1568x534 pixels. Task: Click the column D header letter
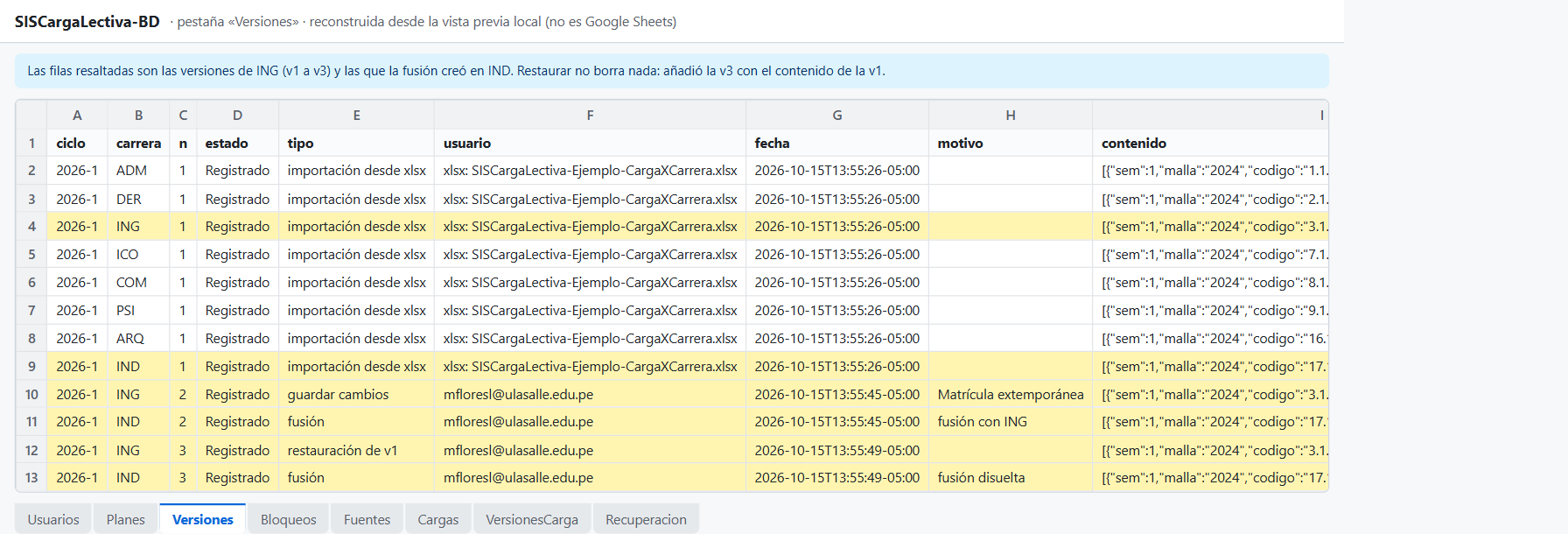click(x=237, y=115)
